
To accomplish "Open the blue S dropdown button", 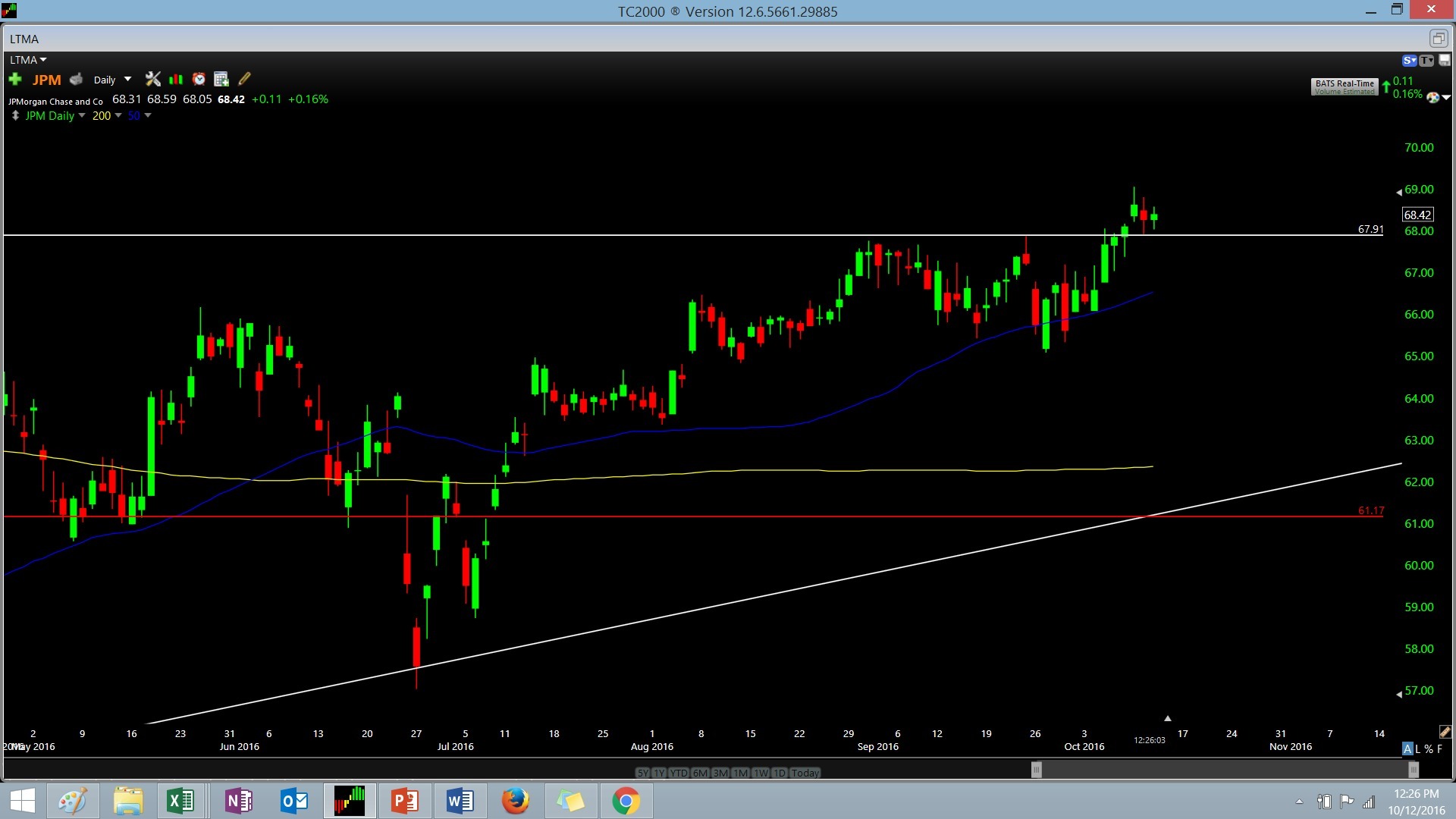I will click(x=1410, y=60).
